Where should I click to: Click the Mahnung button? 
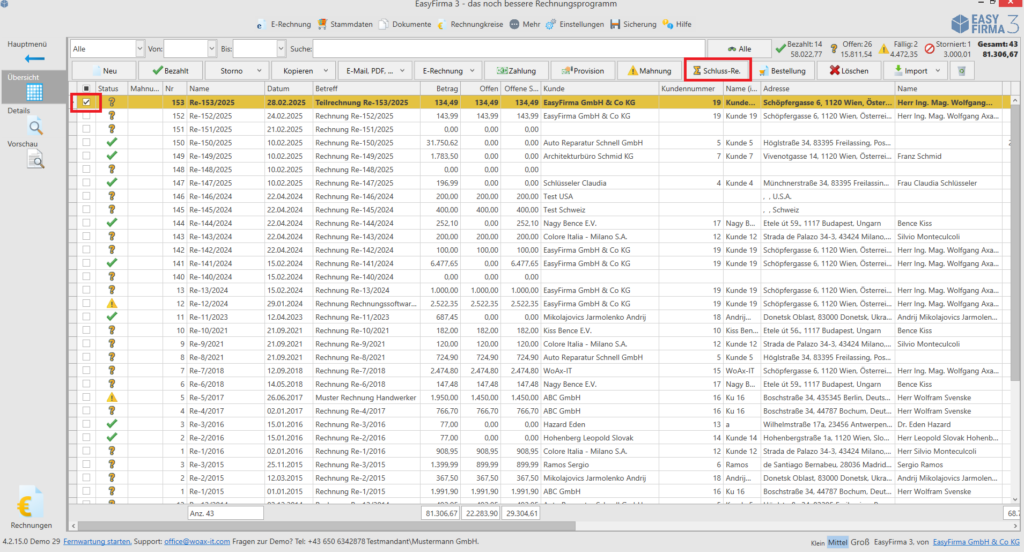649,71
